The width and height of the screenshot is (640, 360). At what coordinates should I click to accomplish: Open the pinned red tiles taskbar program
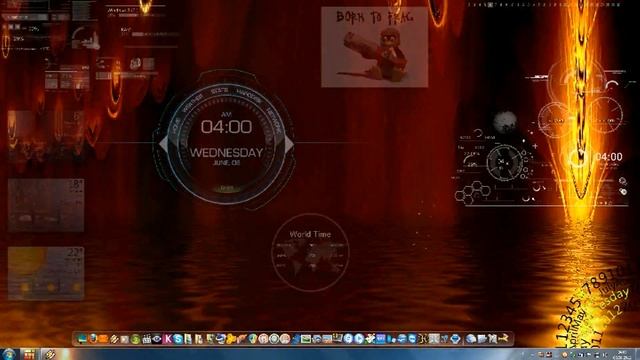point(29,354)
